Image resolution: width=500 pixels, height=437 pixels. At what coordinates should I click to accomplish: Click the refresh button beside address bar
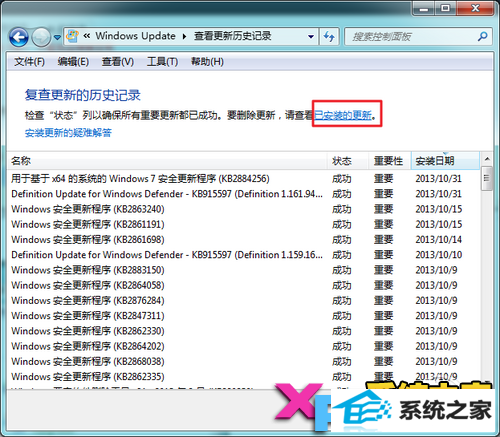pos(329,36)
